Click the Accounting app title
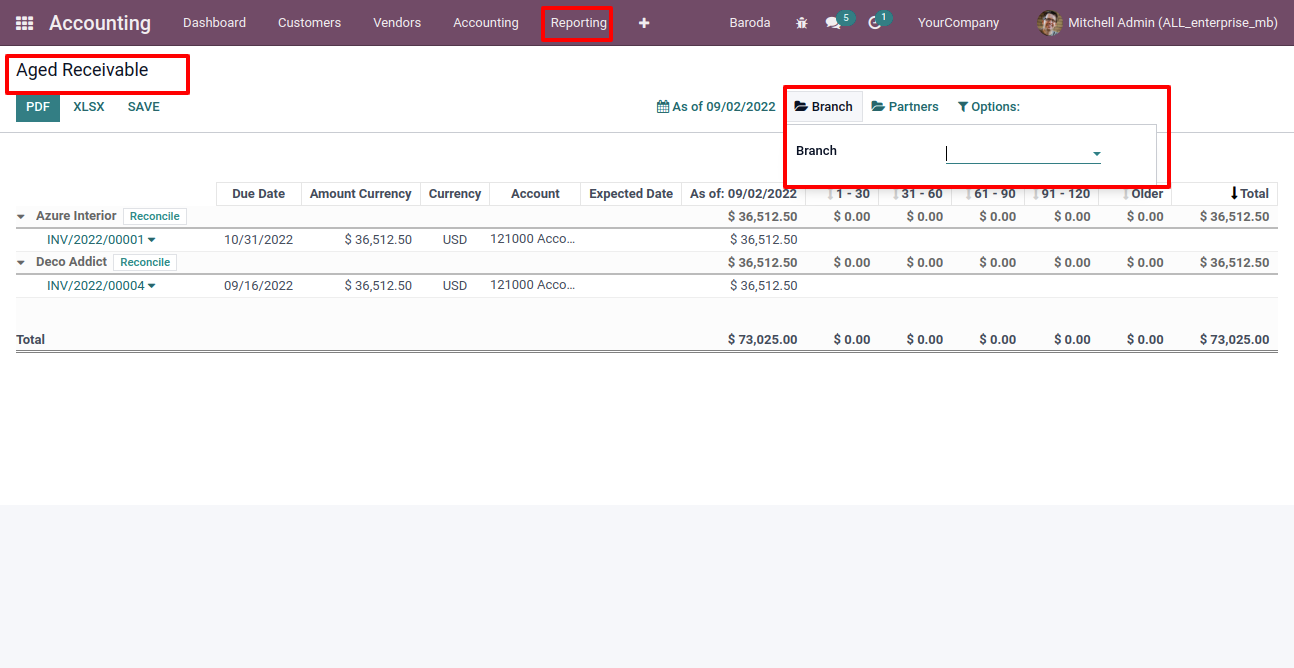The height and width of the screenshot is (668, 1294). pyautogui.click(x=100, y=23)
